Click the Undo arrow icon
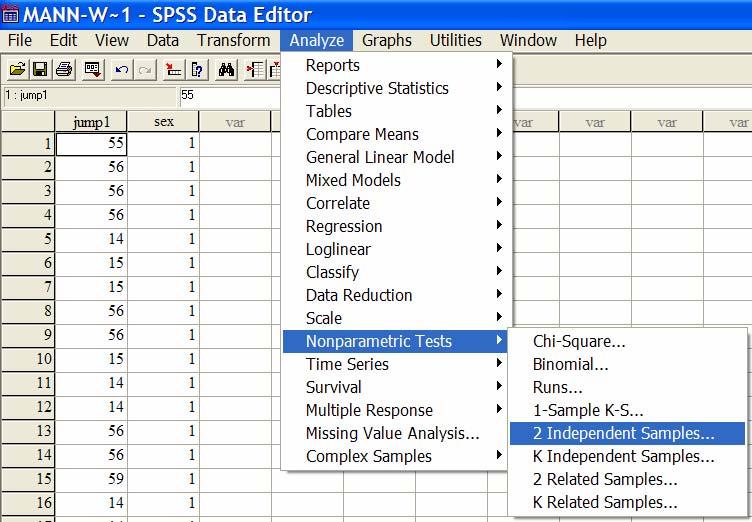 (x=122, y=70)
